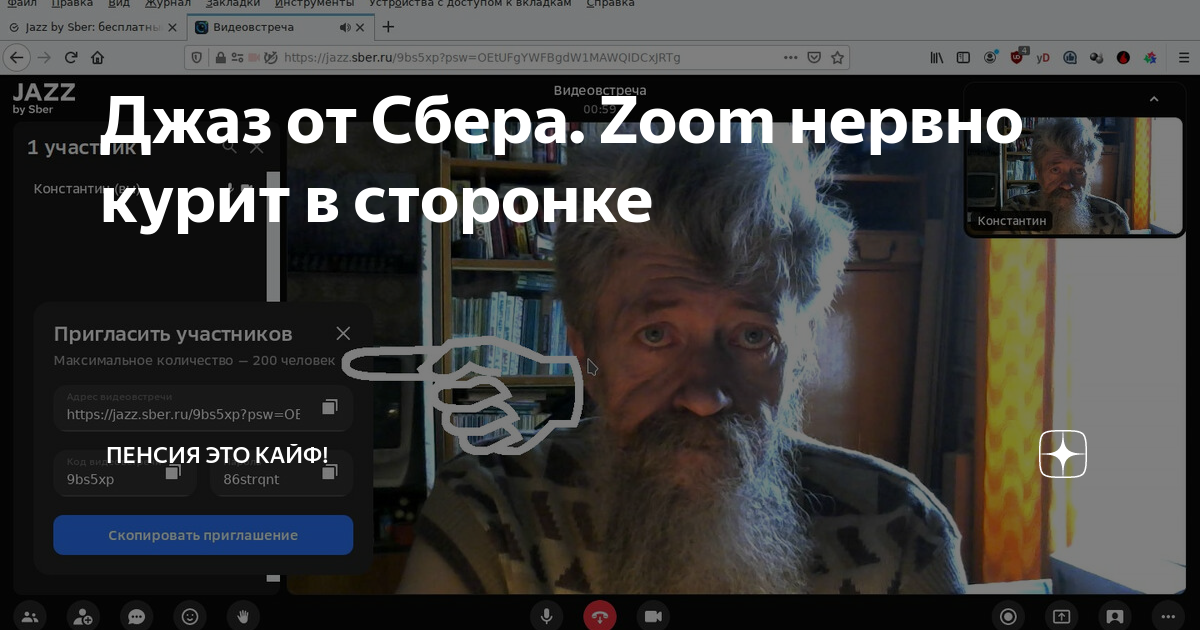This screenshot has width=1200, height=630.
Task: Click the JAZZ by Sber logo
Action: point(44,98)
